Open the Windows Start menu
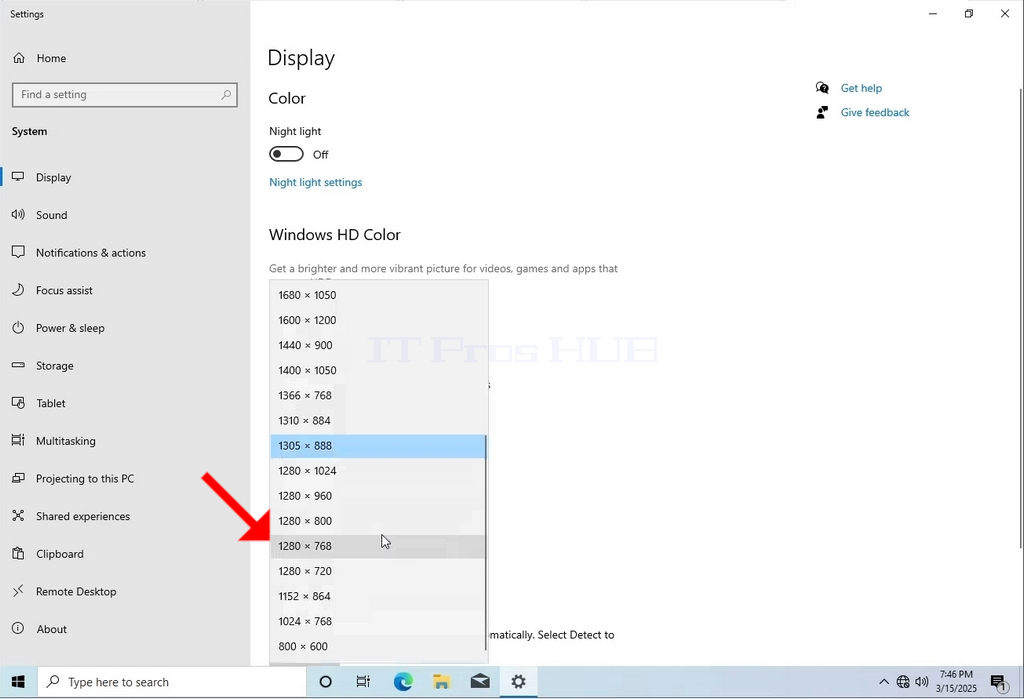Screen dimensions: 1024x699 18,682
